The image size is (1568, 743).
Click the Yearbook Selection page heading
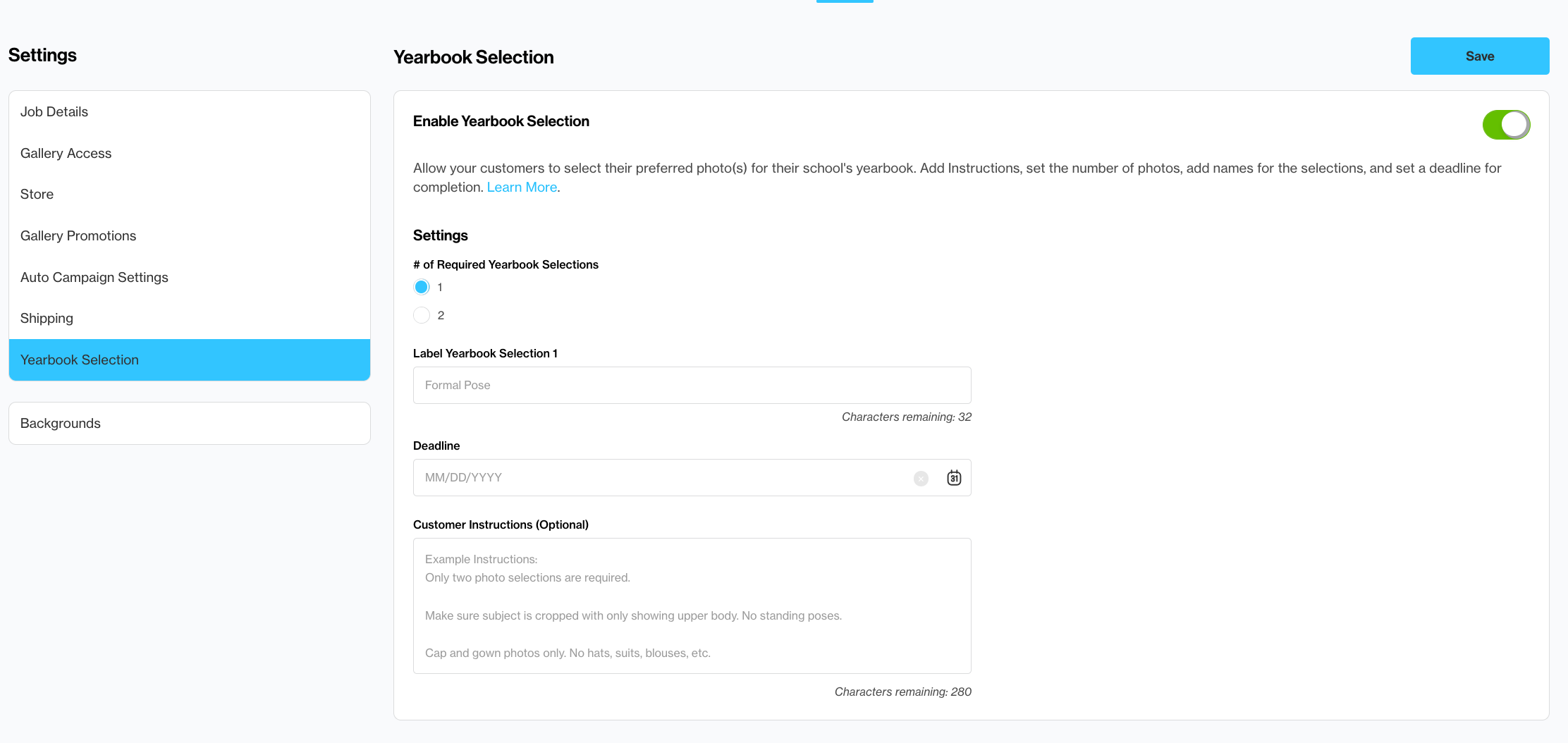point(474,57)
